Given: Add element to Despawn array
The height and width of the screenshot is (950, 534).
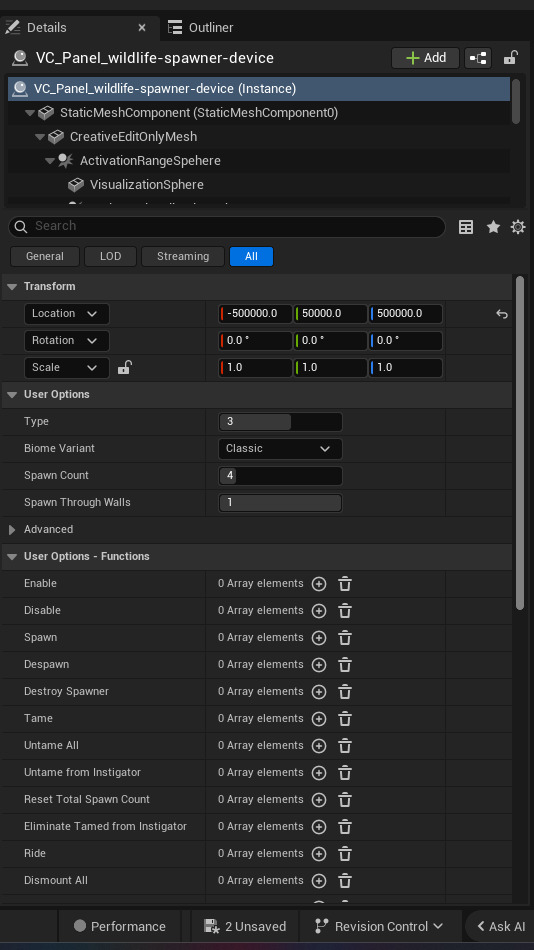Looking at the screenshot, I should coord(319,665).
